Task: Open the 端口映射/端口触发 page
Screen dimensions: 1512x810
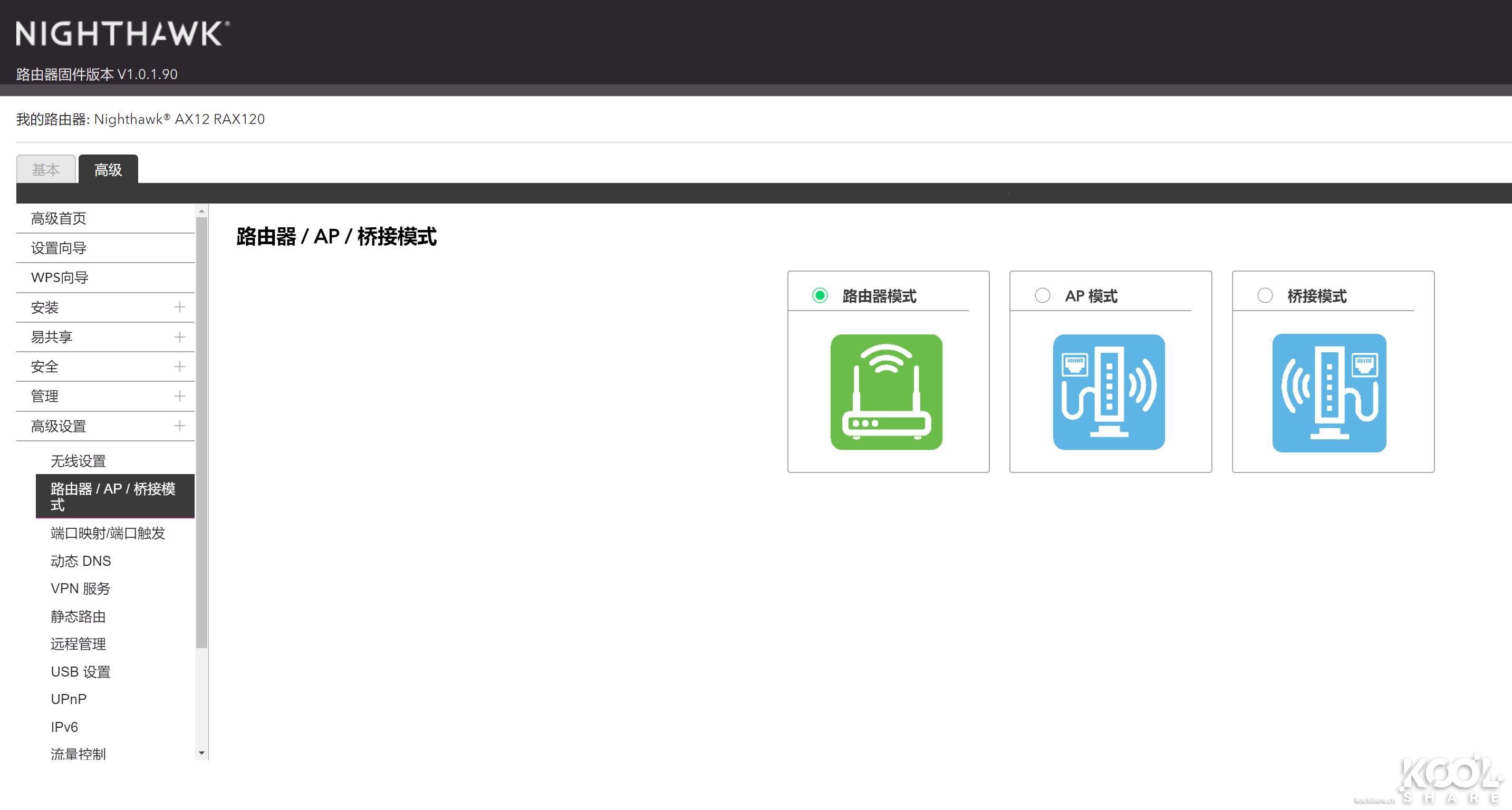Action: pyautogui.click(x=108, y=533)
